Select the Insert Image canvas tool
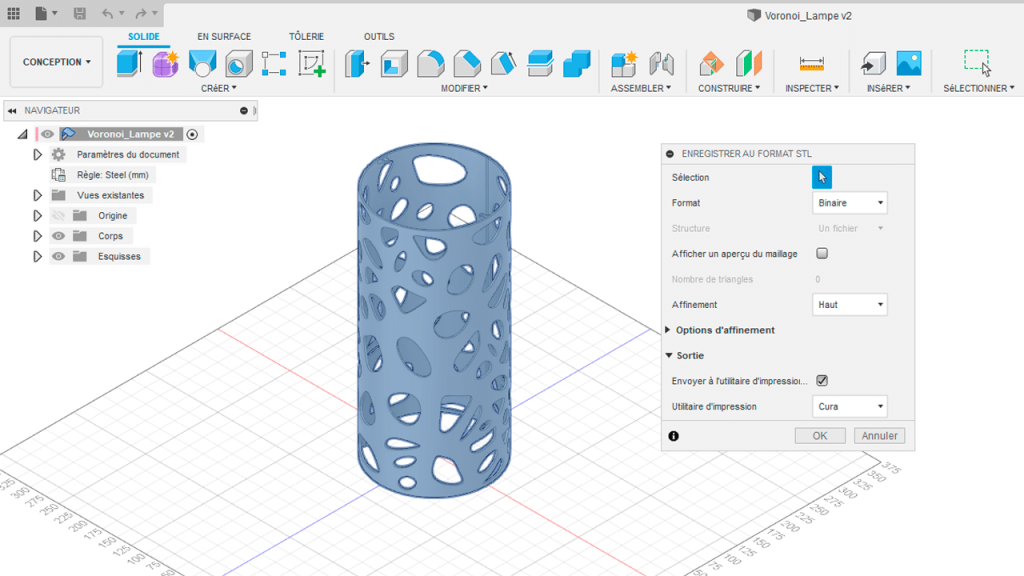 [909, 64]
